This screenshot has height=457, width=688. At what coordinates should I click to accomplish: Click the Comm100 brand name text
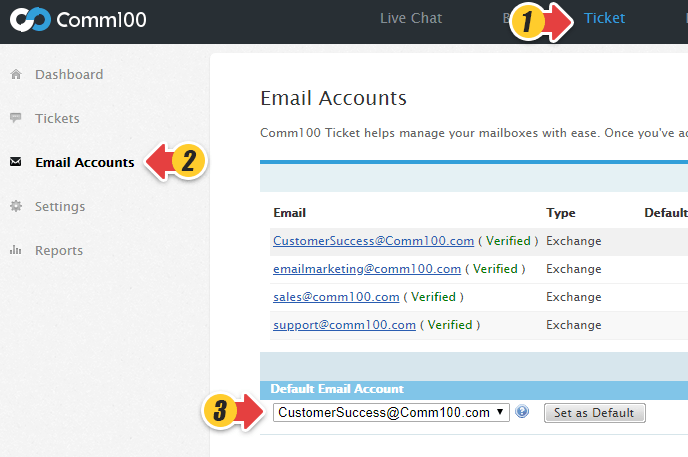pos(103,19)
